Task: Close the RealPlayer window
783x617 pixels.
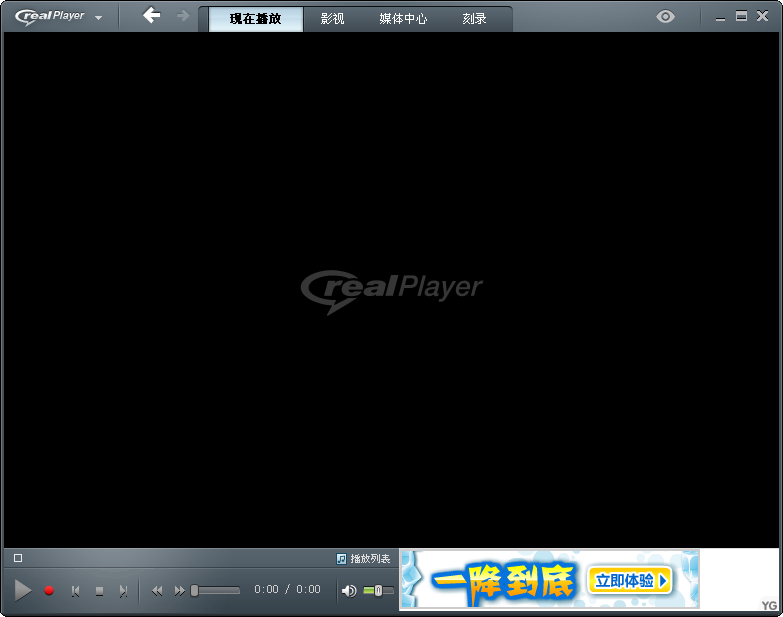Action: [763, 16]
